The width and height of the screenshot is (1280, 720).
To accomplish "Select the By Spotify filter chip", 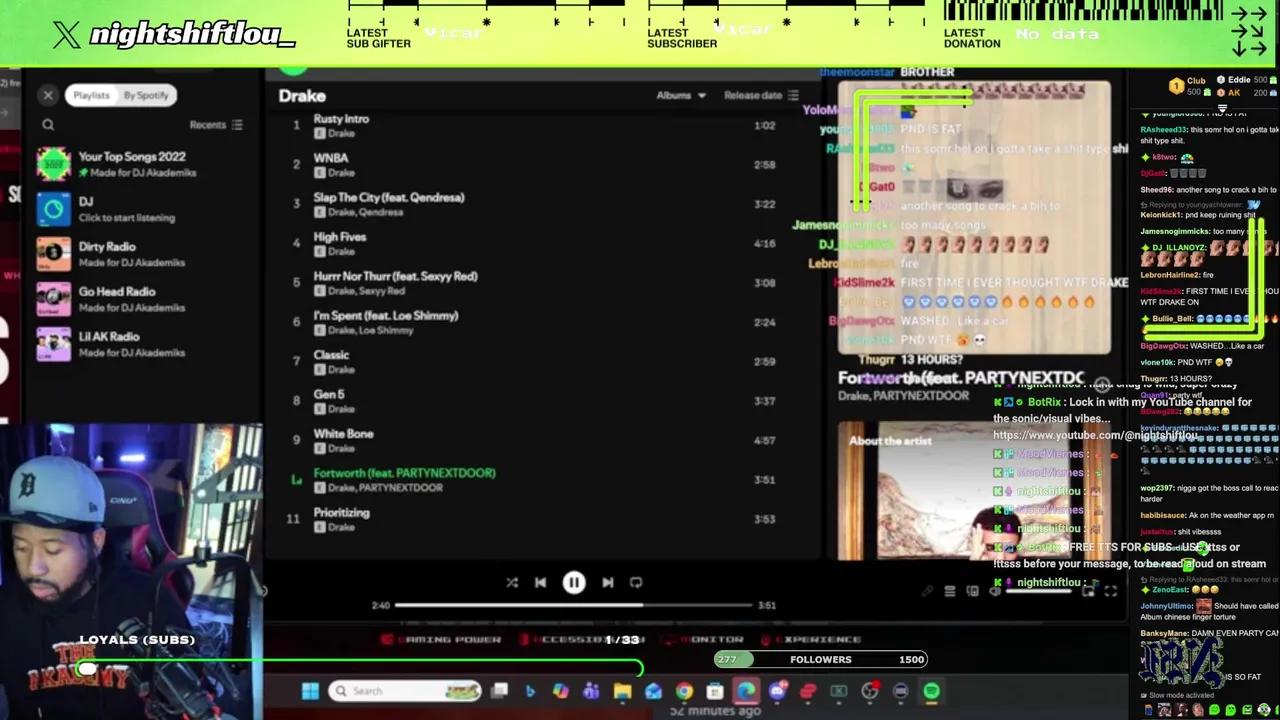I will coord(146,95).
